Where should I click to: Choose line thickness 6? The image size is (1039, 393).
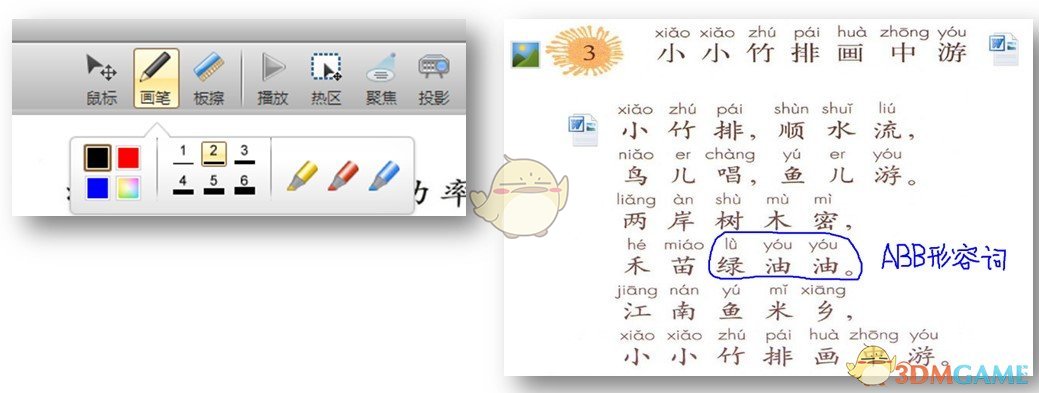[244, 184]
